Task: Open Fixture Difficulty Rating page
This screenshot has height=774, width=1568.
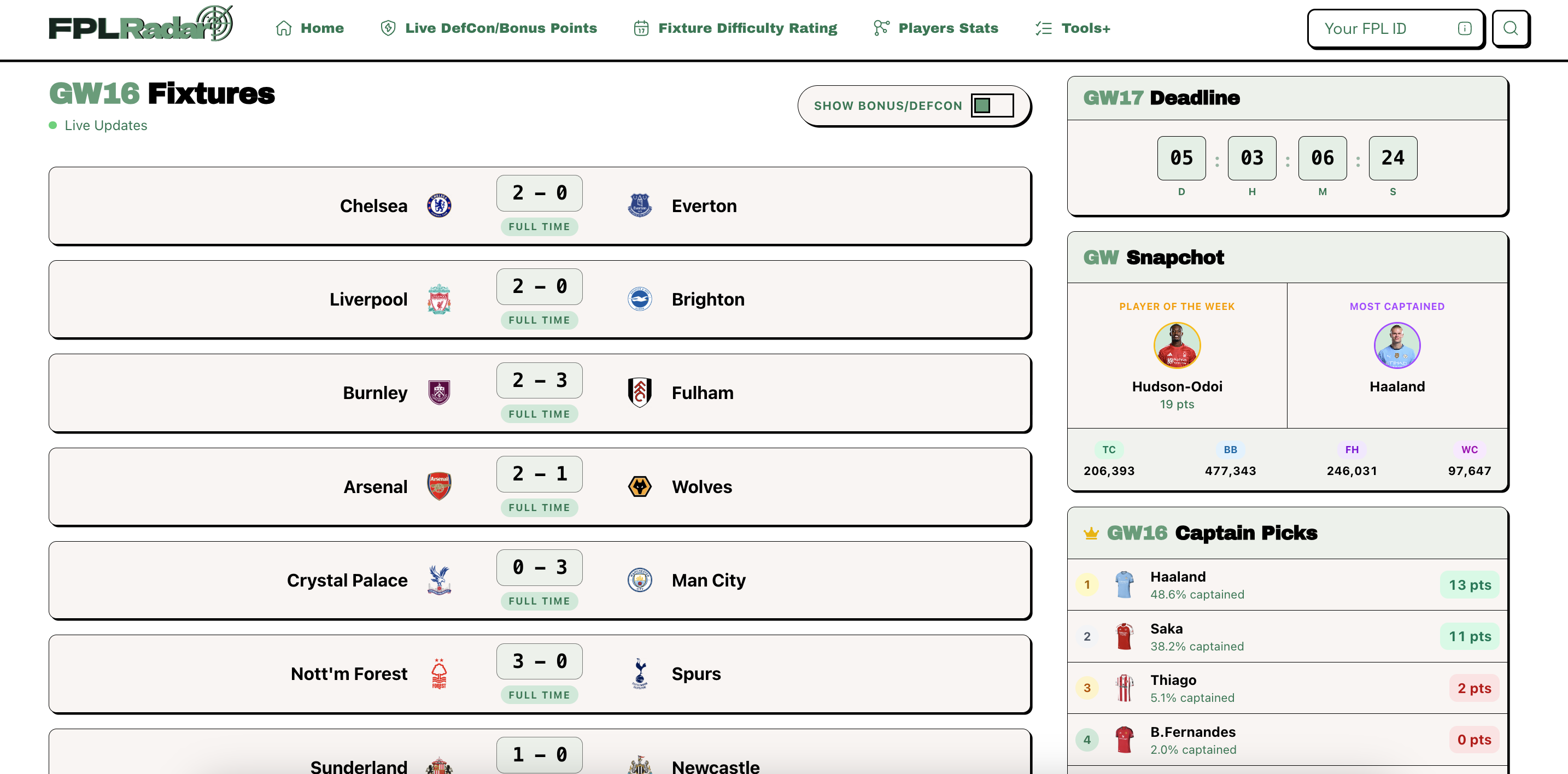Action: click(x=735, y=28)
